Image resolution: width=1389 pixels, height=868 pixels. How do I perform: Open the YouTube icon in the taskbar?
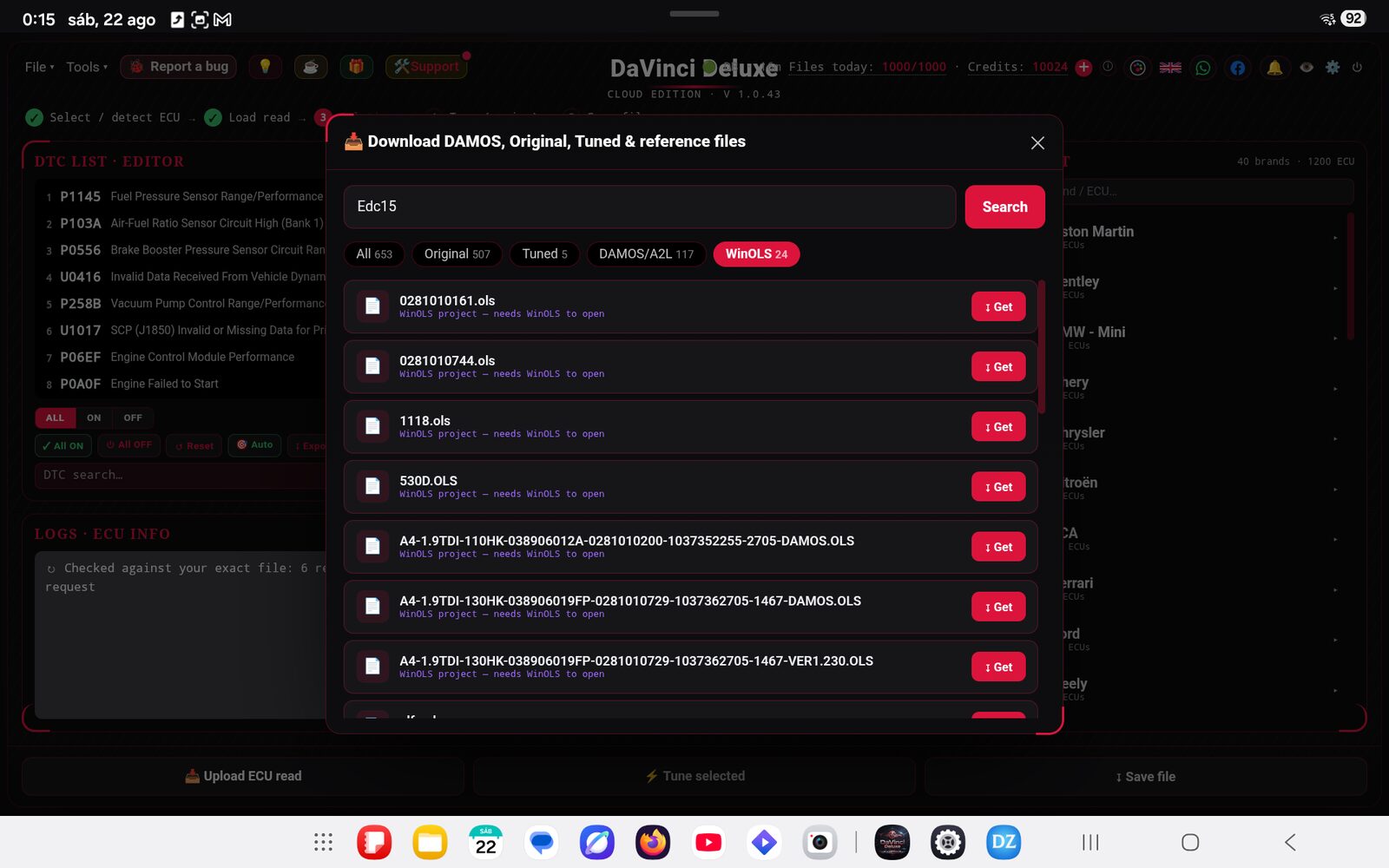(x=708, y=842)
